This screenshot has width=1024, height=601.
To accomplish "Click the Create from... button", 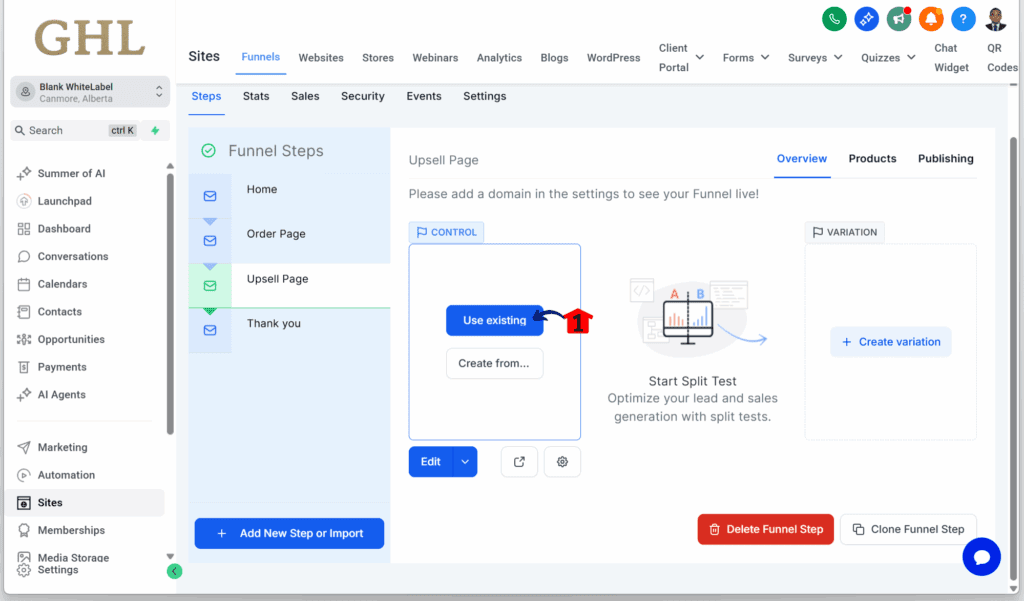I will [494, 363].
